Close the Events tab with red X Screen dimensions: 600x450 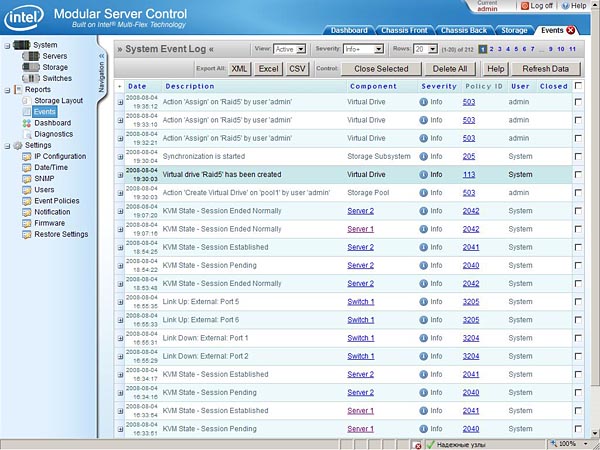coord(572,31)
